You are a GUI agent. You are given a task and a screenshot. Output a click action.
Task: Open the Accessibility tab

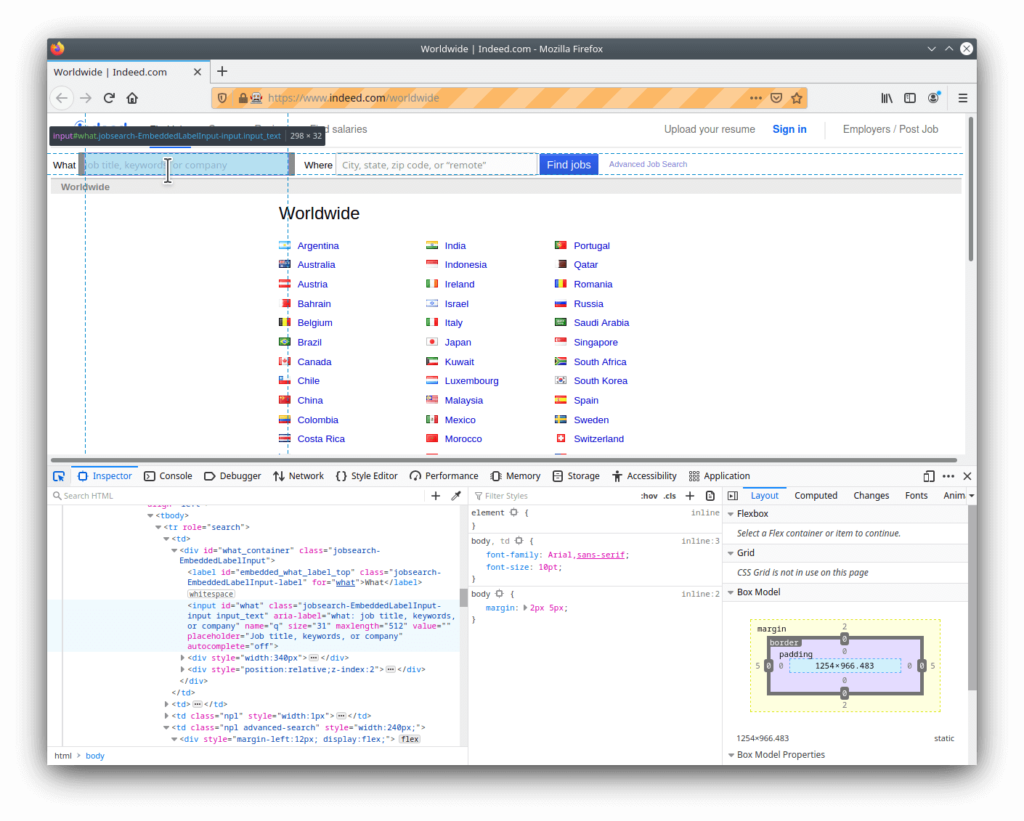[644, 476]
